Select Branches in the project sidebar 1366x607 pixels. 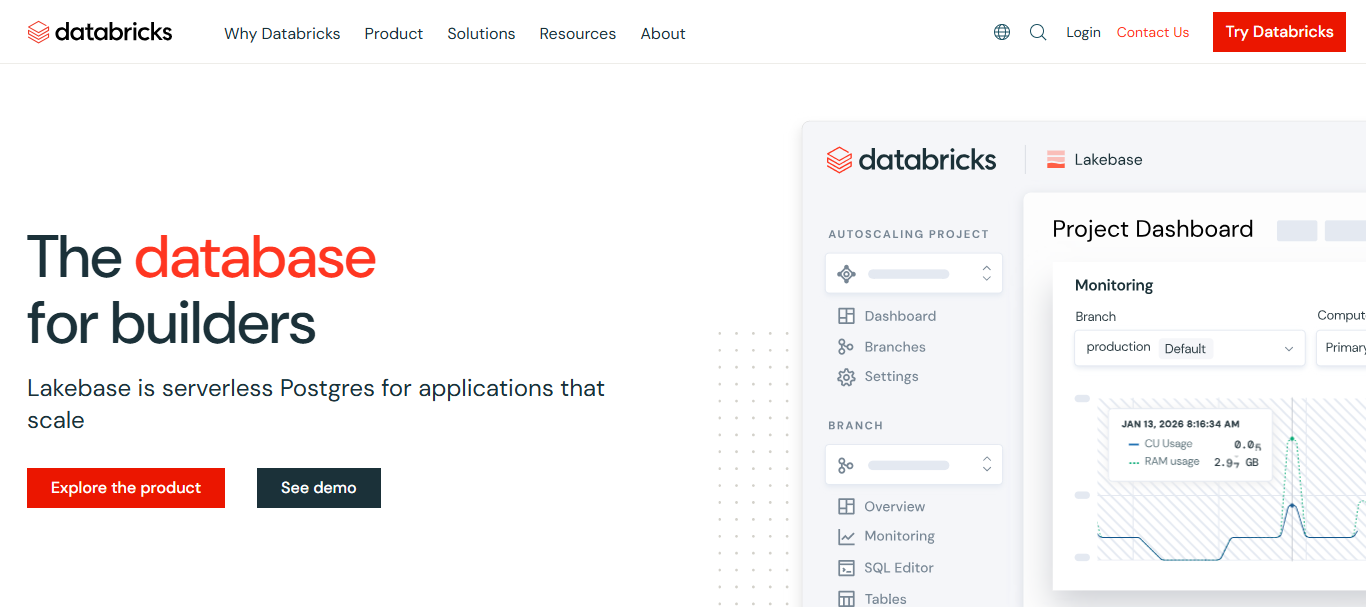click(895, 347)
